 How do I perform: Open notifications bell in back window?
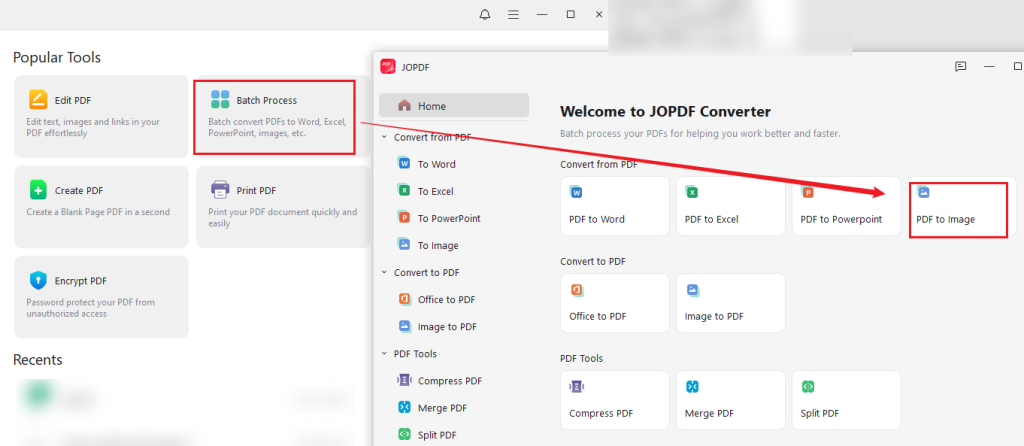point(485,14)
